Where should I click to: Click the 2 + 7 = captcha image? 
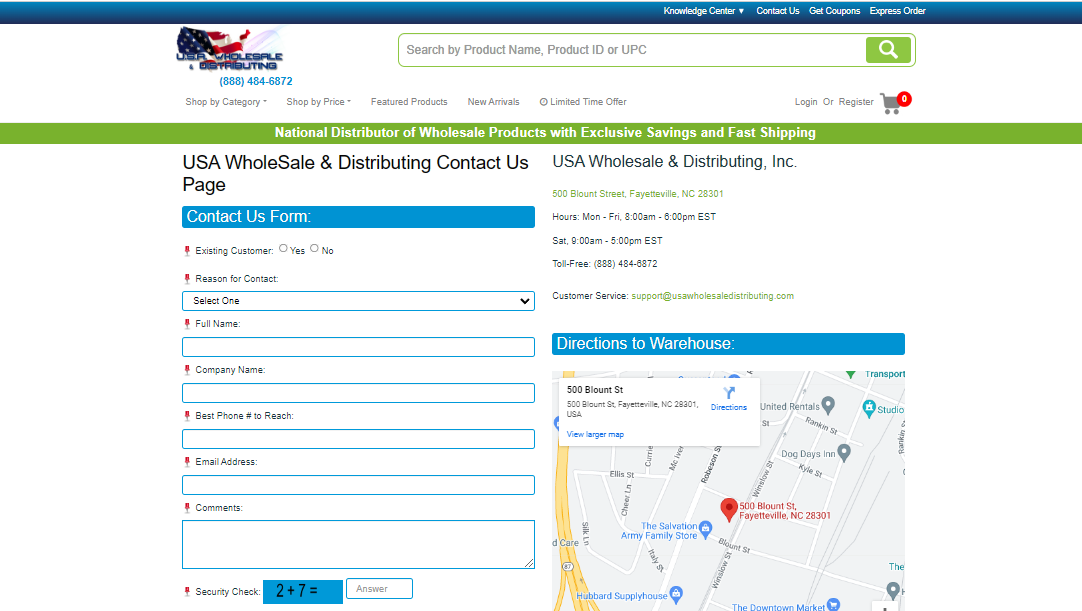(302, 592)
